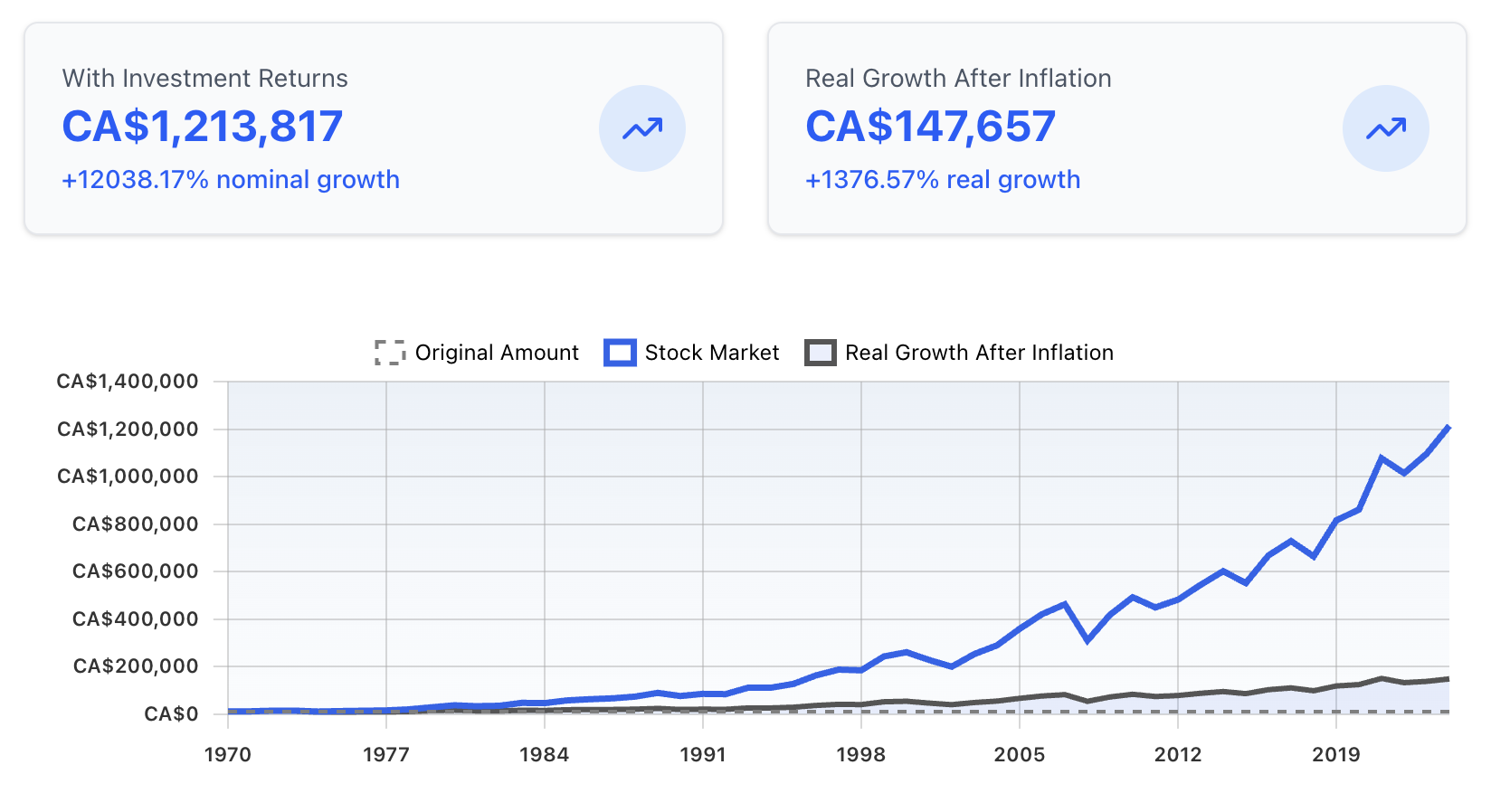Click the blue Stock Market legend box
The width and height of the screenshot is (1491, 812).
tap(620, 353)
